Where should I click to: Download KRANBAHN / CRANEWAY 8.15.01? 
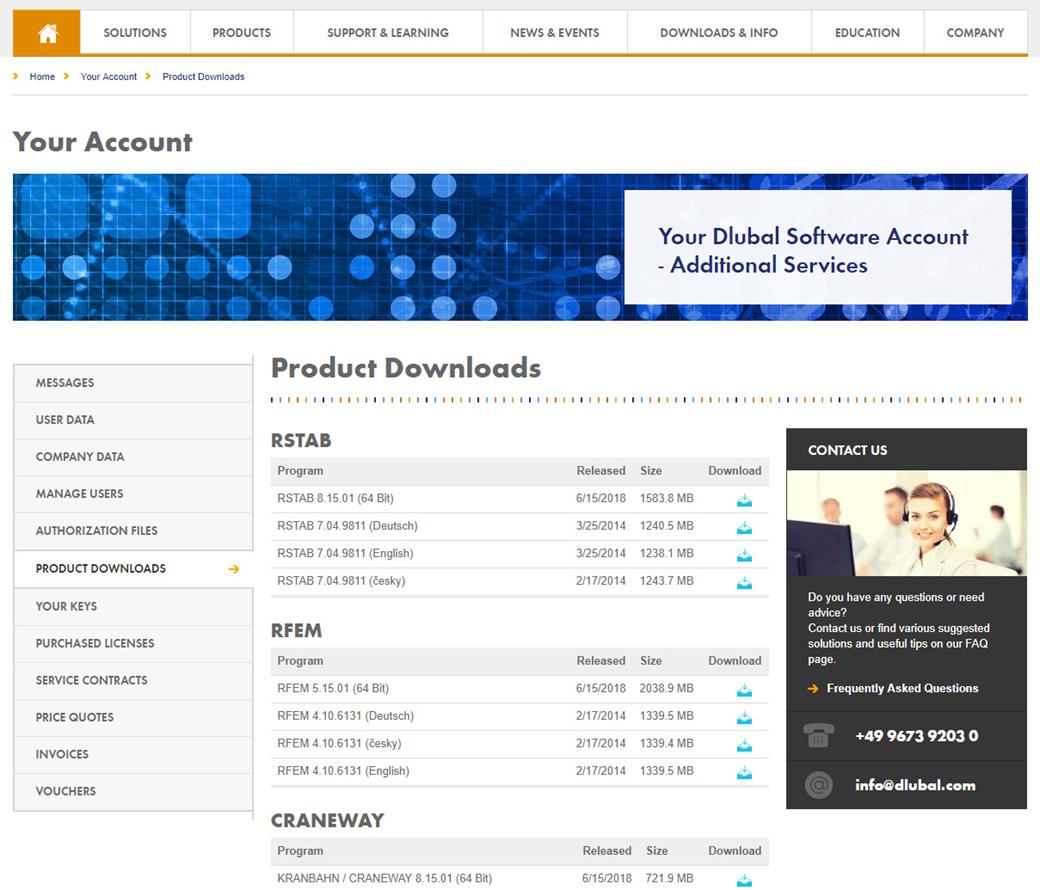tap(744, 879)
